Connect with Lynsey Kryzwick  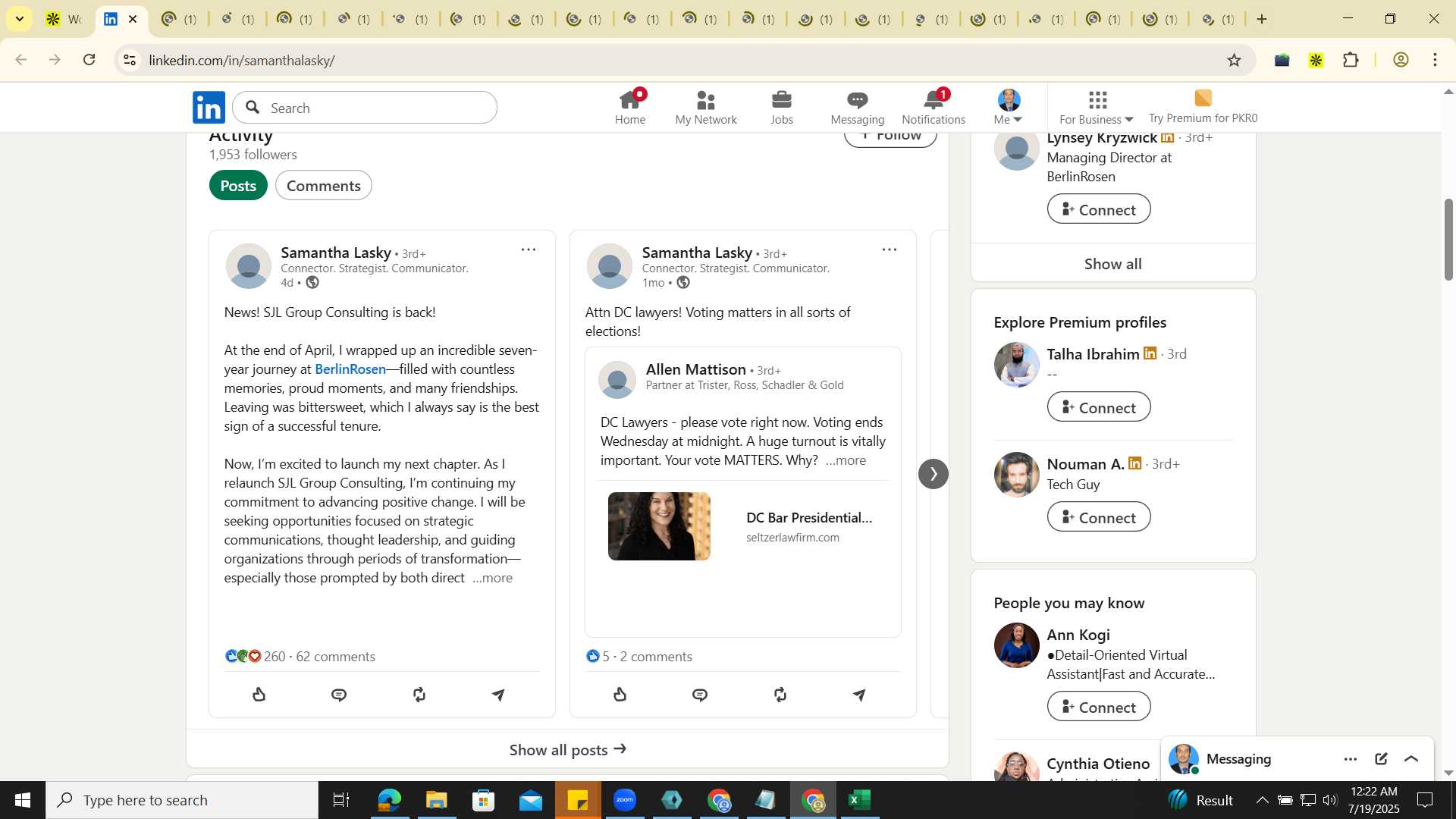pos(1099,209)
